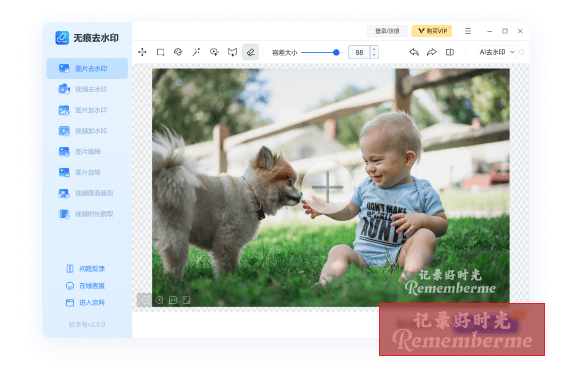Image resolution: width=565 pixels, height=374 pixels.
Task: Select the eraser tool
Action: pos(250,52)
